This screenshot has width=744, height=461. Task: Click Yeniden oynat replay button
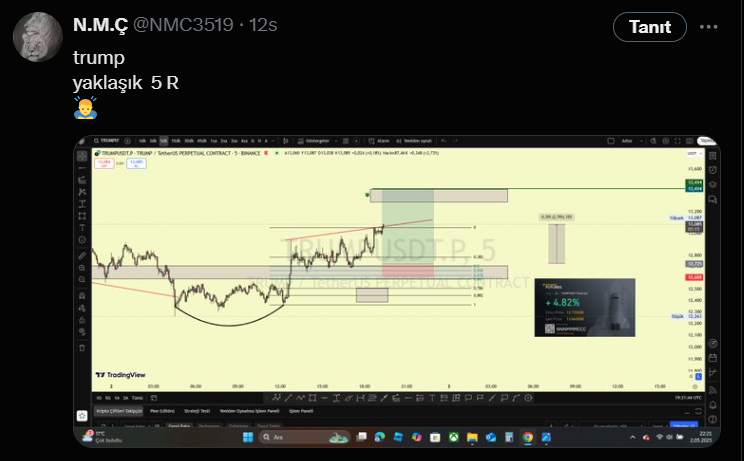coord(414,141)
